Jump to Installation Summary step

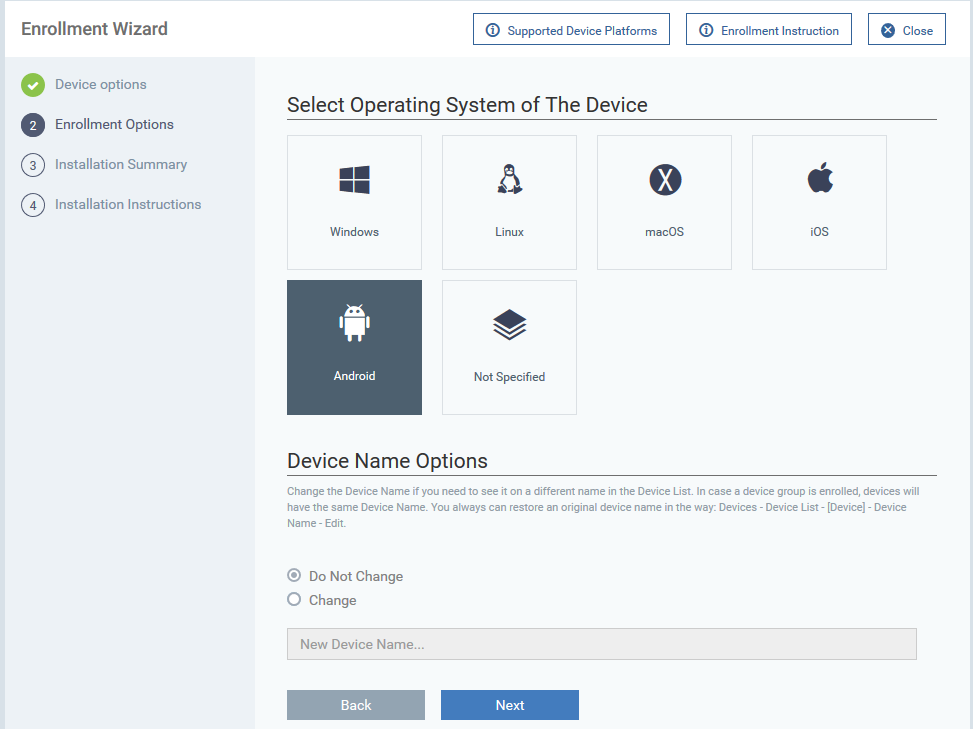pos(104,165)
